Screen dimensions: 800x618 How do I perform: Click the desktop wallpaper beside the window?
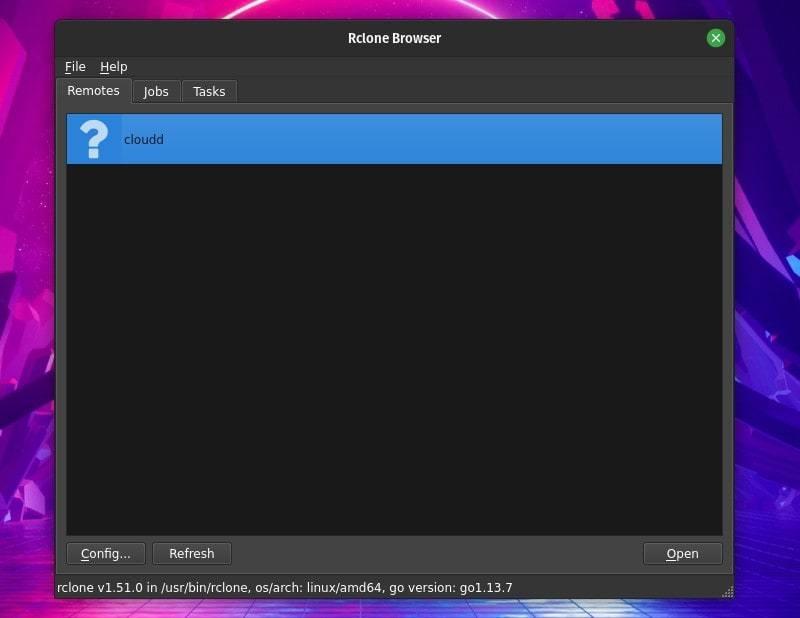pyautogui.click(x=25, y=300)
